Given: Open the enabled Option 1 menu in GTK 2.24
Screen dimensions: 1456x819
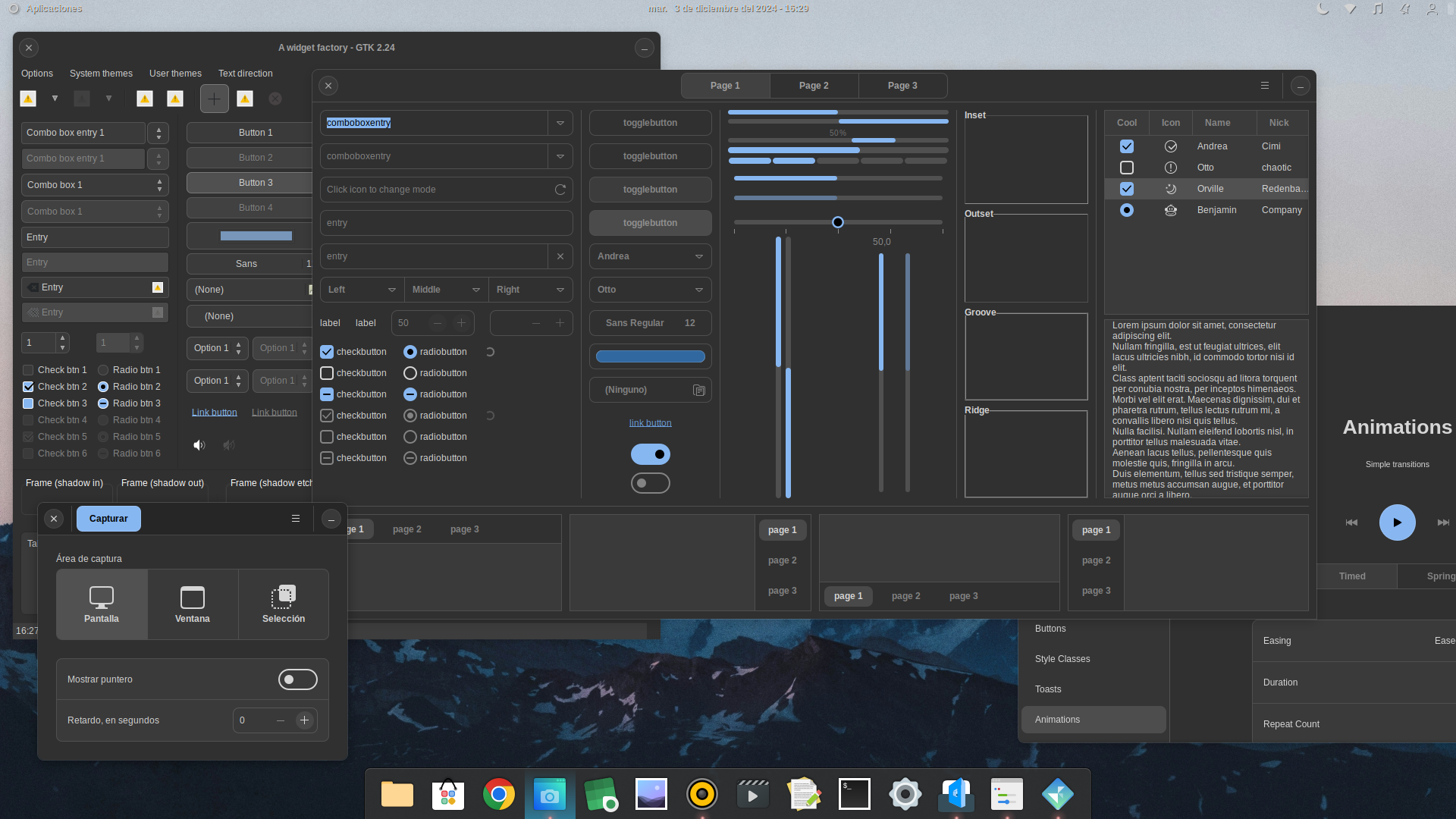Looking at the screenshot, I should click(x=216, y=348).
